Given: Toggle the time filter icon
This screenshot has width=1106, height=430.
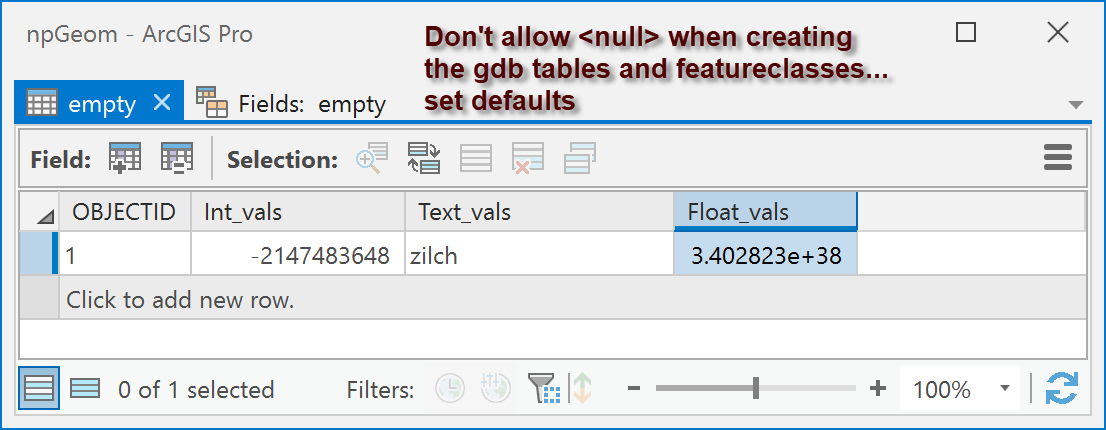Looking at the screenshot, I should pos(450,388).
